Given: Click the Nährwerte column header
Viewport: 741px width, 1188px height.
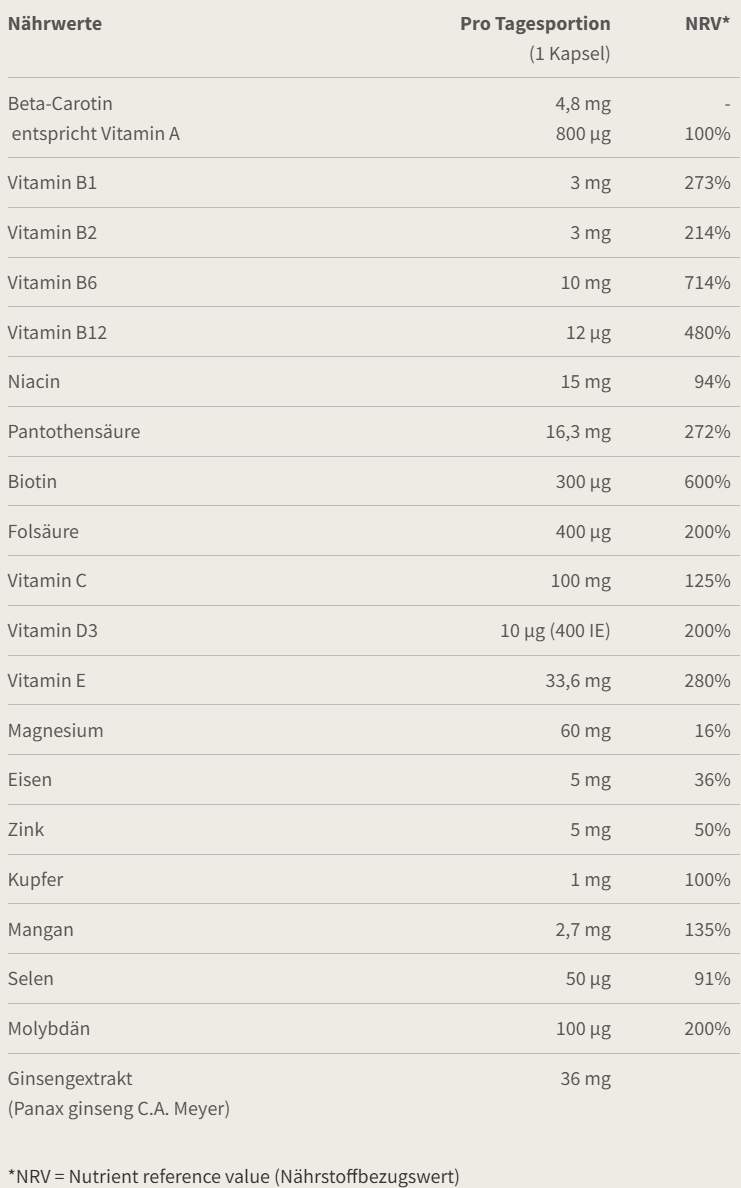Looking at the screenshot, I should [55, 23].
